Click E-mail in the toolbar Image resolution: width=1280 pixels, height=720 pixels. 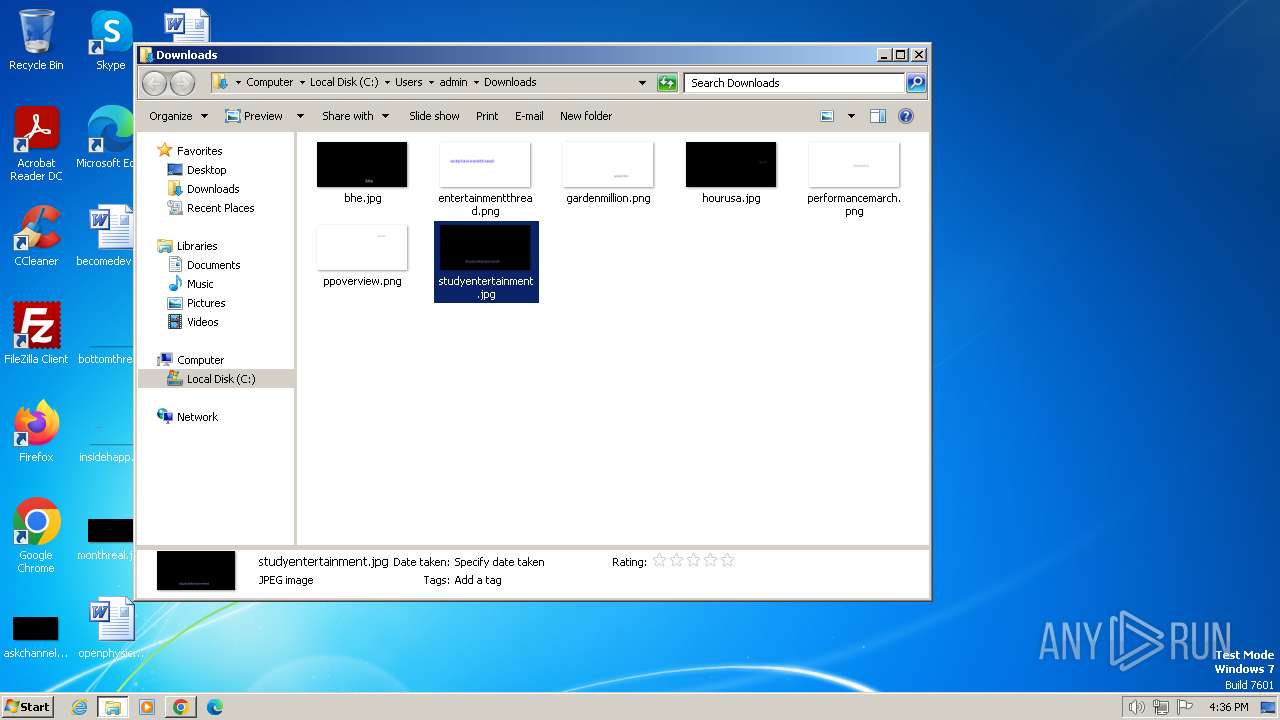[x=529, y=116]
